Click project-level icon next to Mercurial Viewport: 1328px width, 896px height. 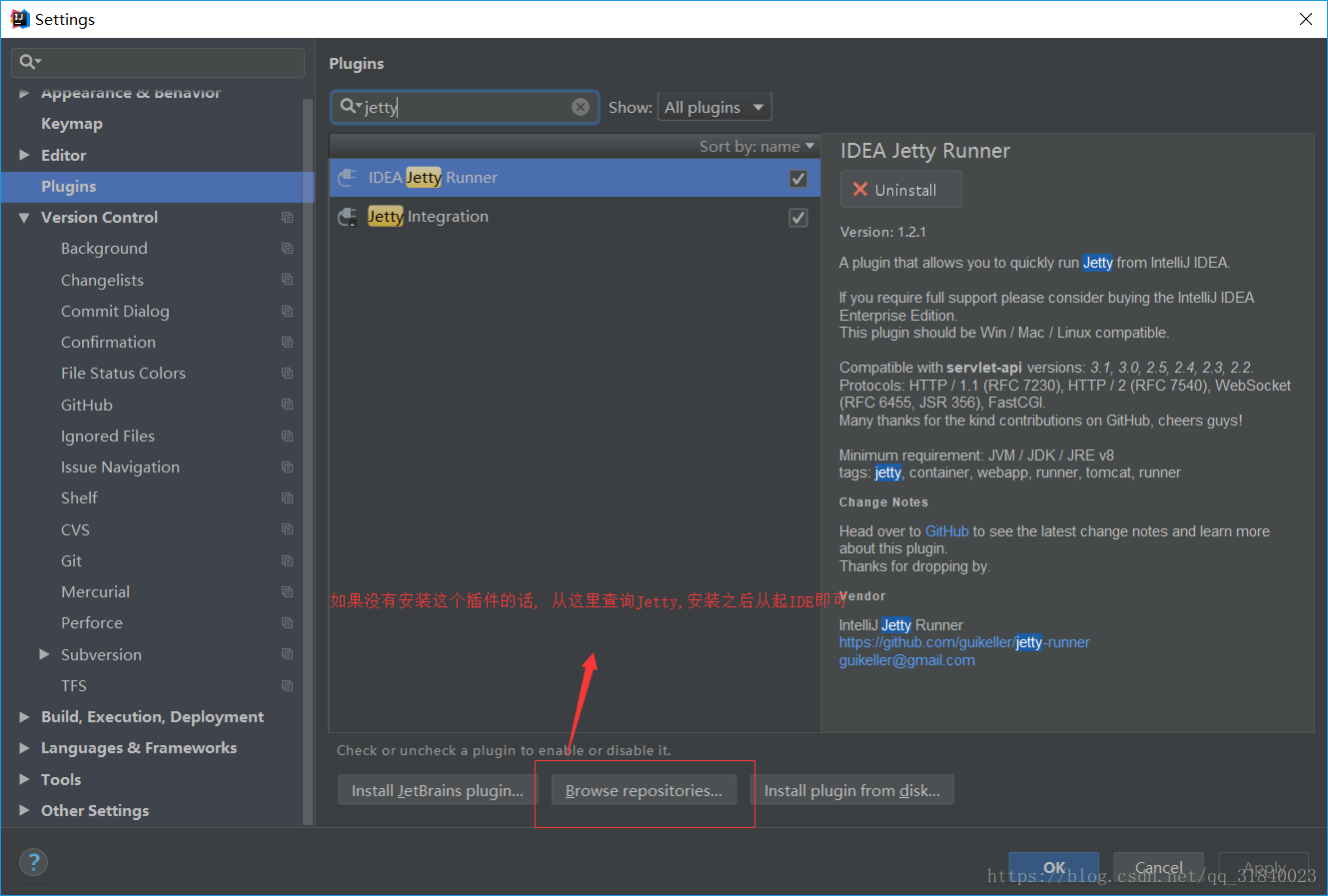(287, 591)
